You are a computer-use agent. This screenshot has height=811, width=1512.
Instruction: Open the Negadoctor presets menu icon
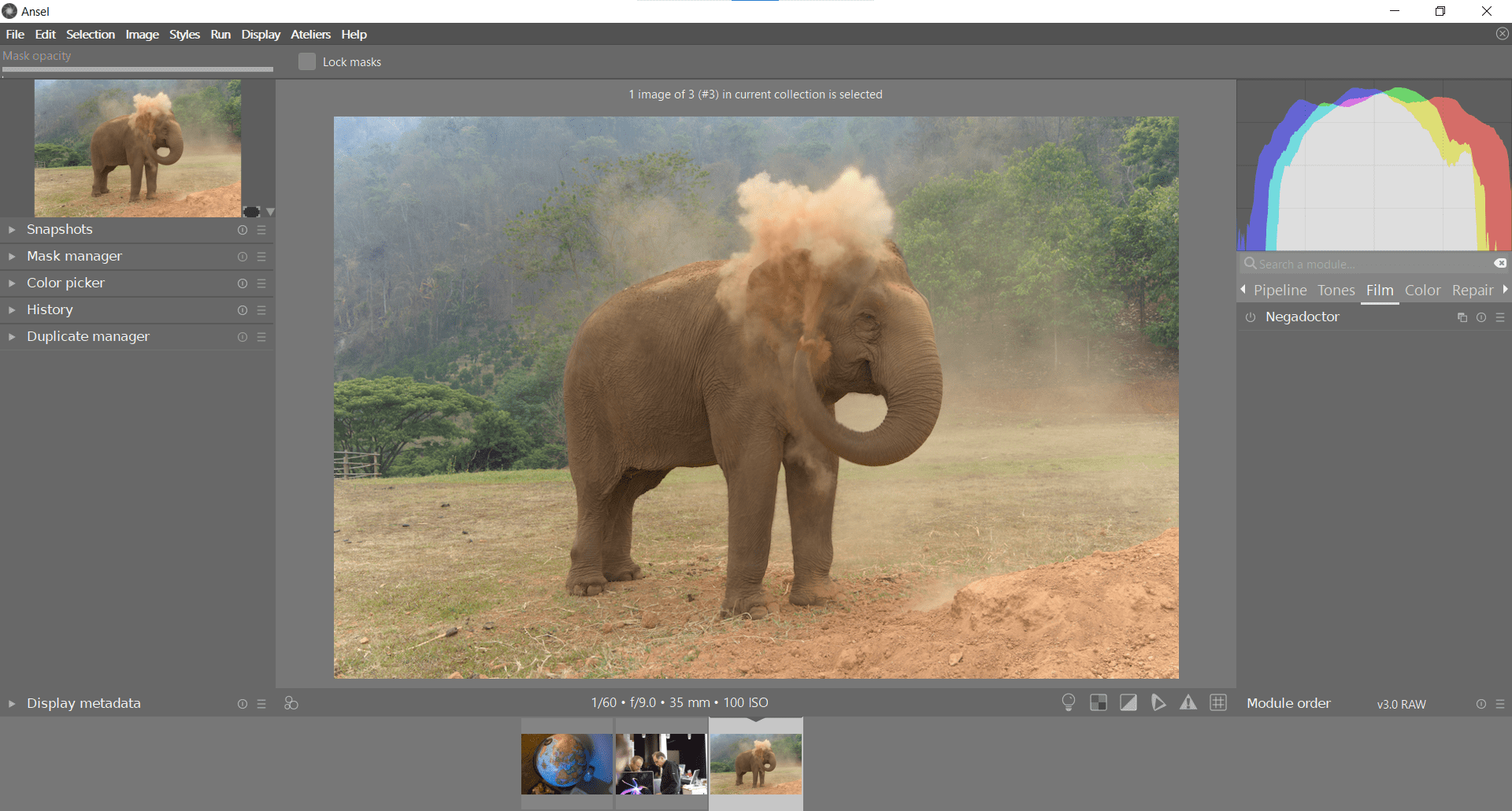coord(1500,317)
